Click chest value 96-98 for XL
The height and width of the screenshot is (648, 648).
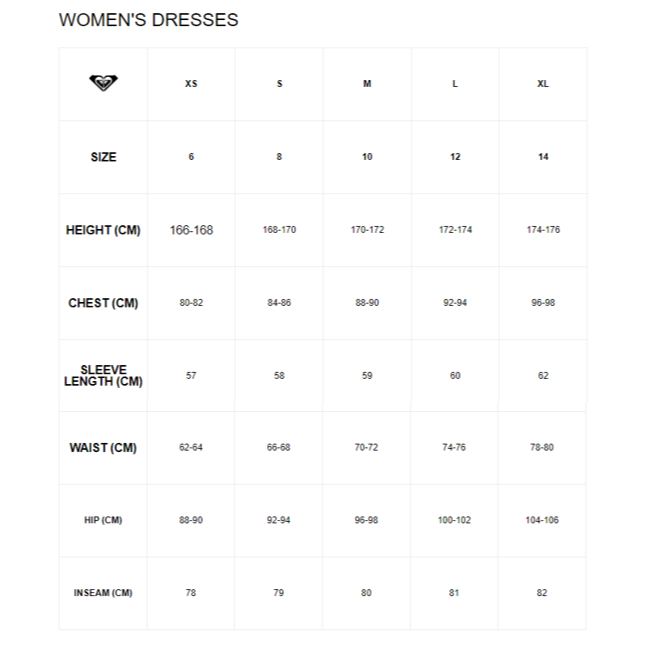click(x=543, y=303)
